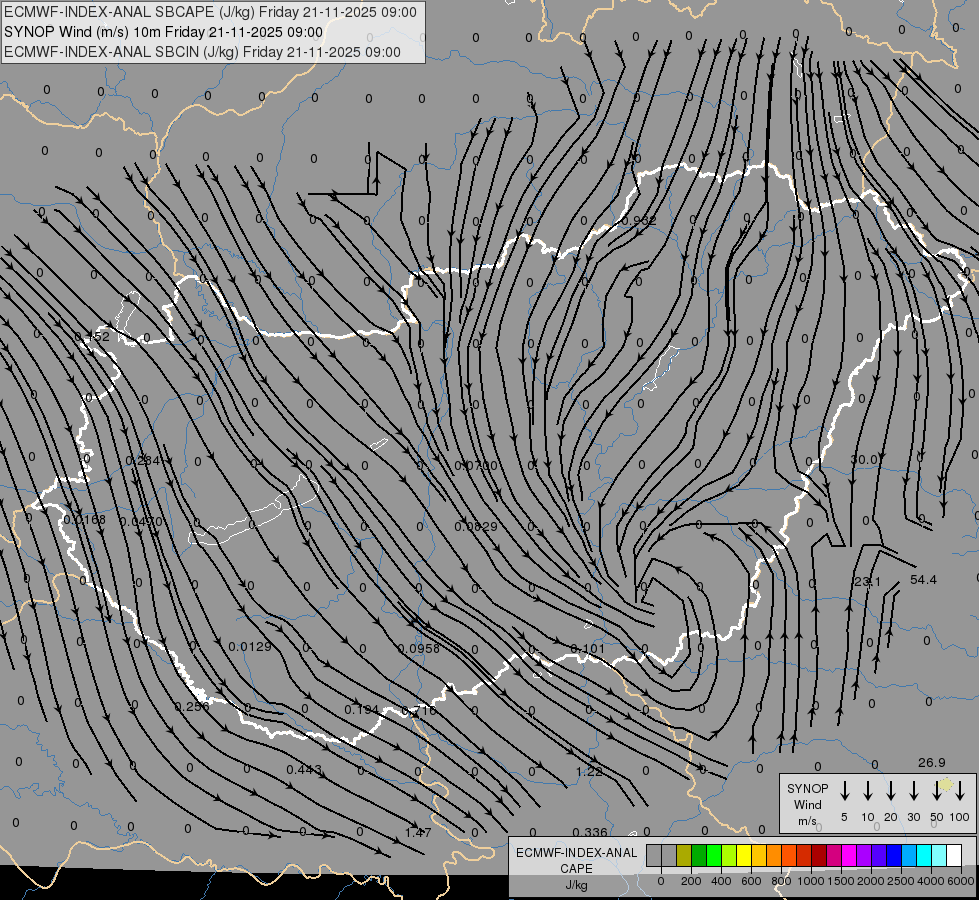Image resolution: width=979 pixels, height=900 pixels.
Task: Click the wind arrow above 5 m/s
Action: click(x=844, y=790)
